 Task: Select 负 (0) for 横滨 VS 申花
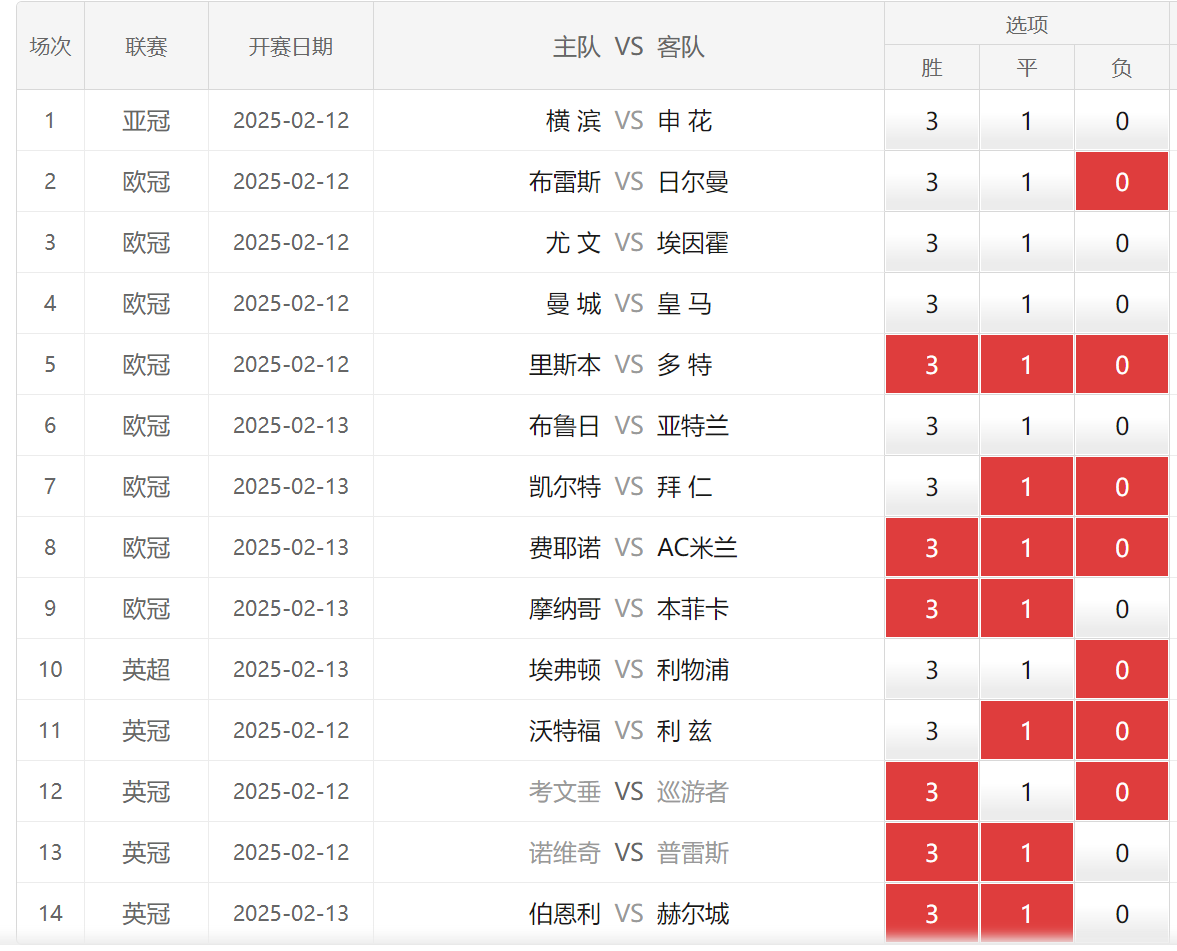(1121, 121)
